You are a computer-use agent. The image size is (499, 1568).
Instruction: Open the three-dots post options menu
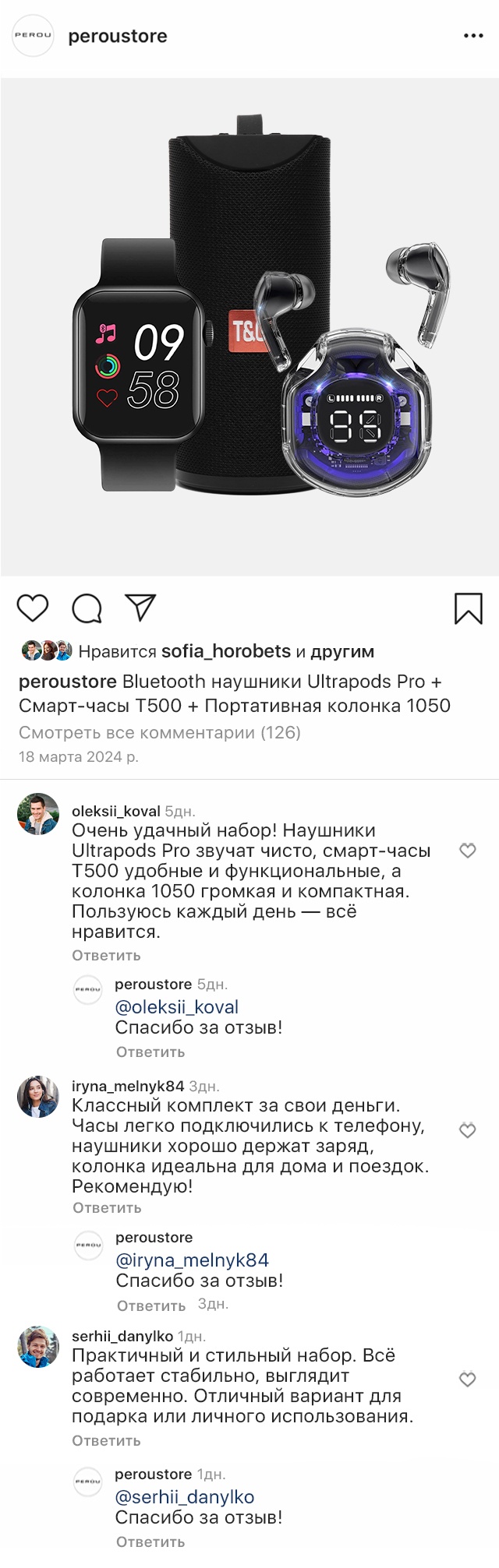473,36
